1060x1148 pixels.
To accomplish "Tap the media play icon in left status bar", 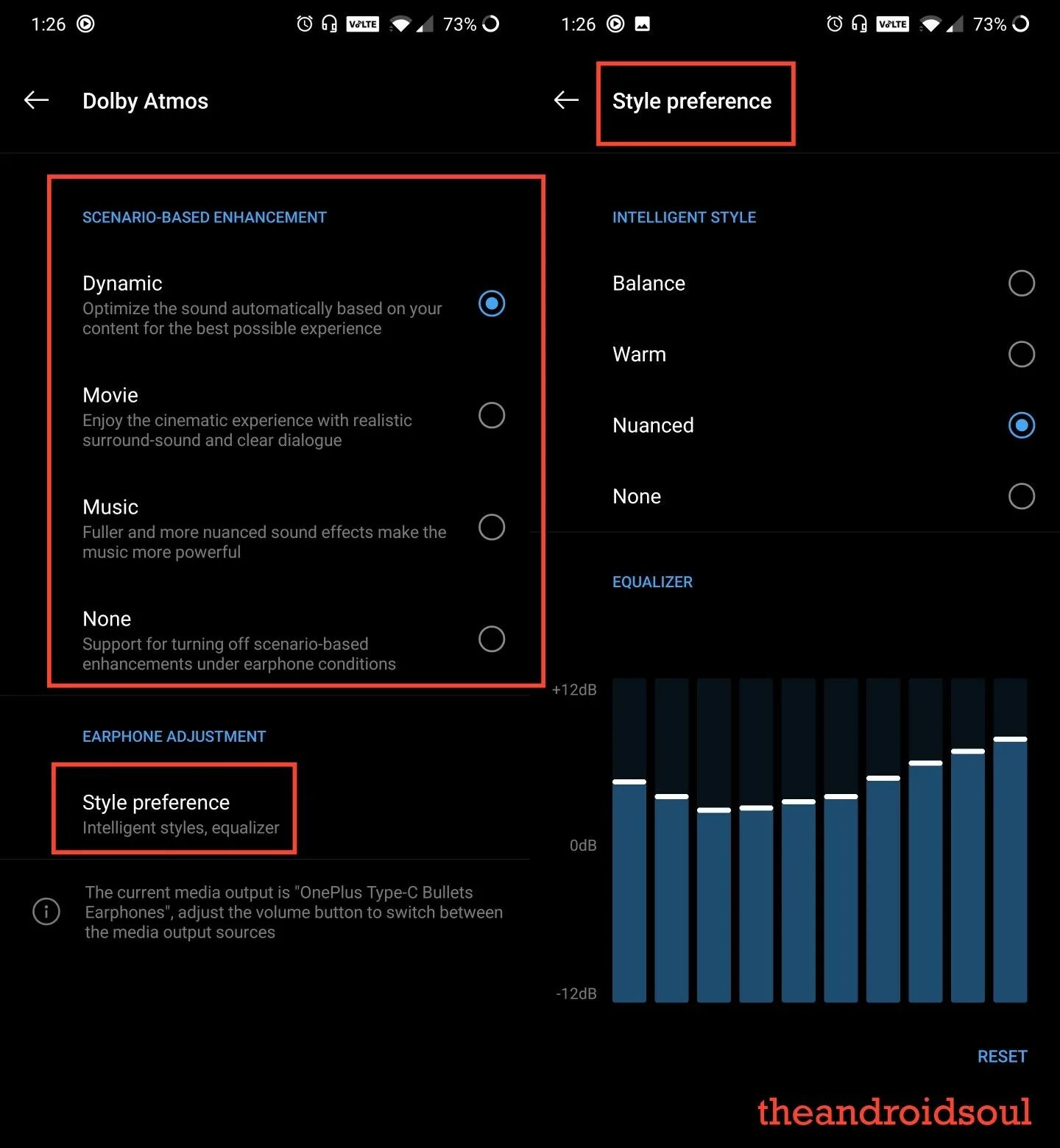I will [85, 24].
